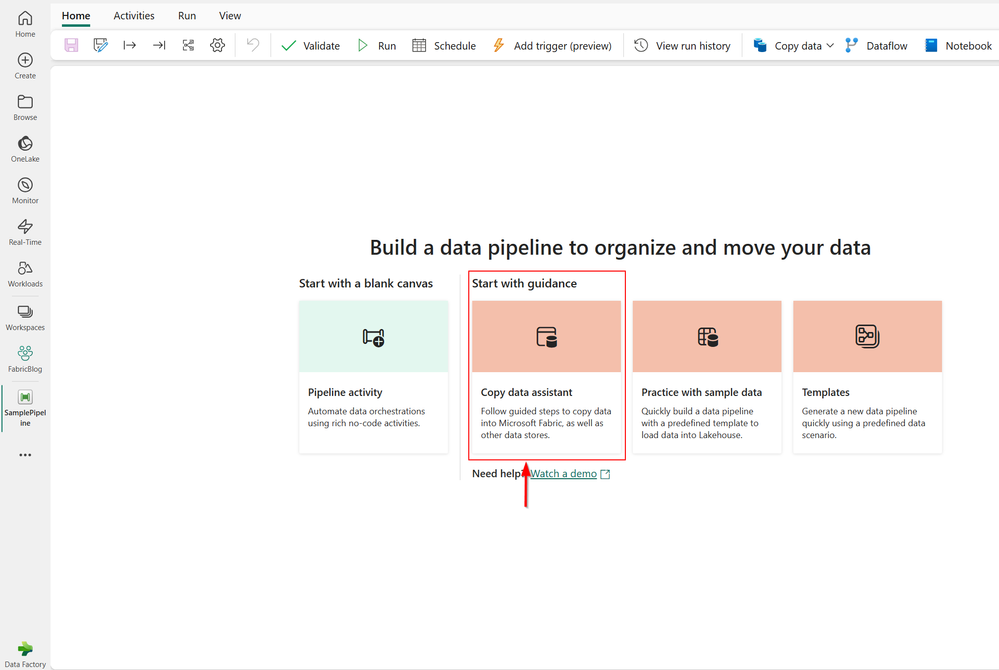Open Monitor hub in sidebar
Viewport: 999px width, 670px height.
tap(25, 190)
